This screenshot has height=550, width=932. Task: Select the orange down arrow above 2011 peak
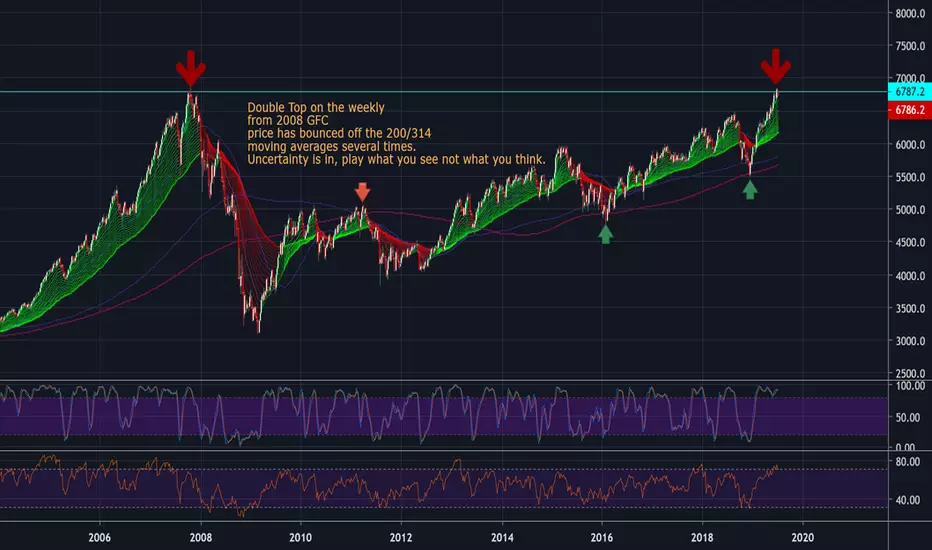[363, 193]
